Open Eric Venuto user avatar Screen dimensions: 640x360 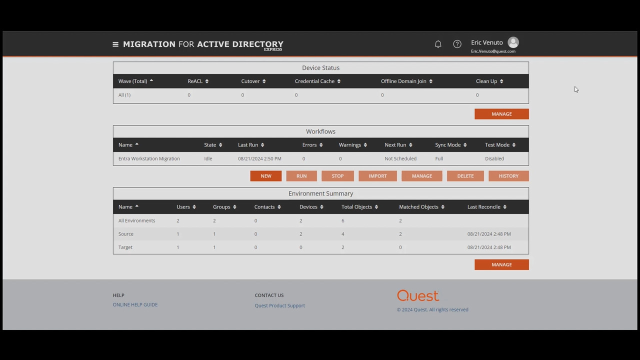click(513, 42)
